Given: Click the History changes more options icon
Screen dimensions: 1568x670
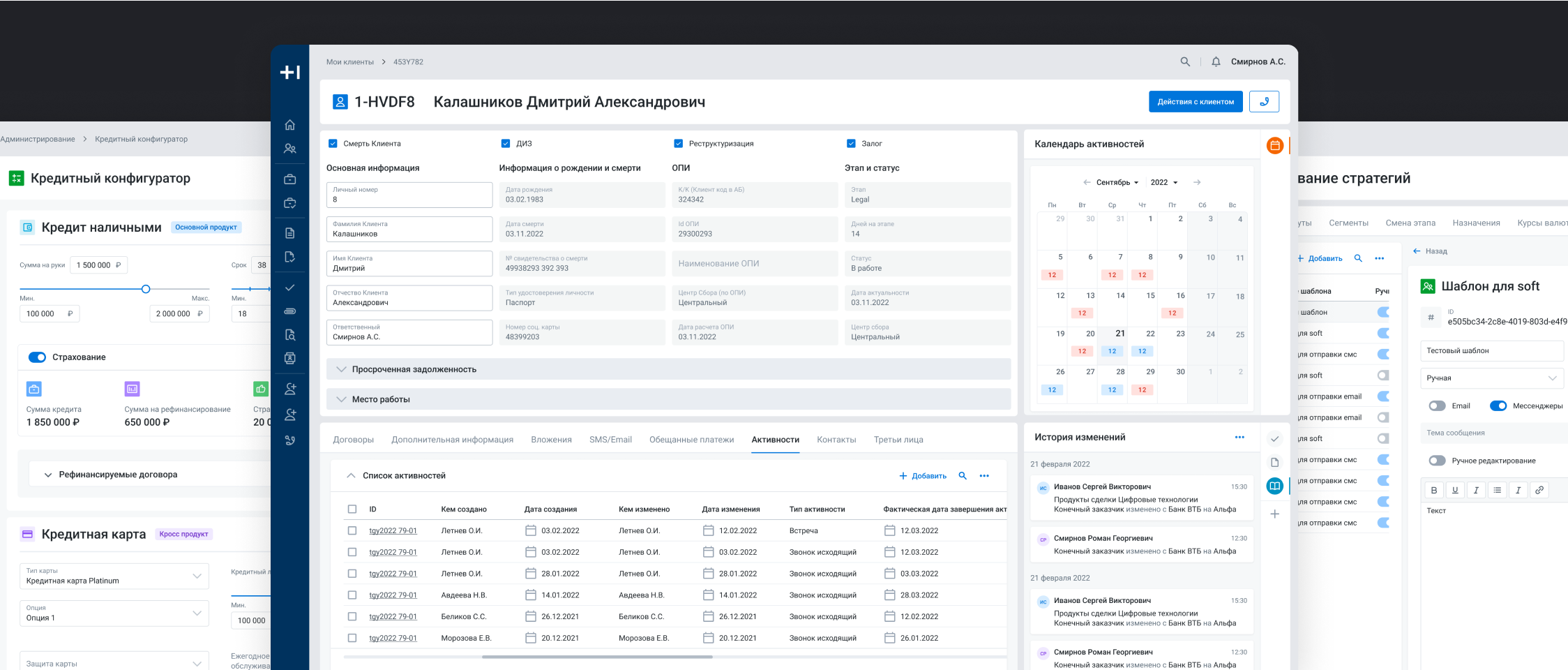Looking at the screenshot, I should [x=1239, y=437].
